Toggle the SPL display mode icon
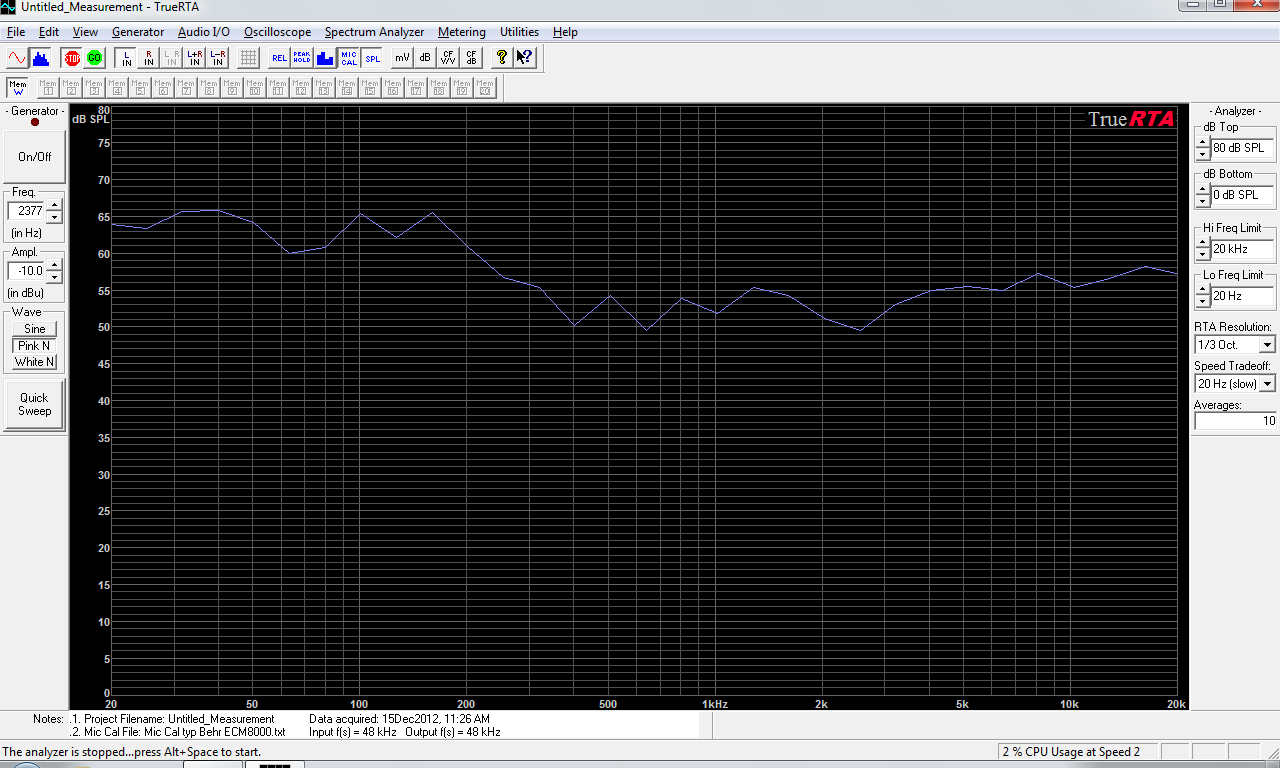This screenshot has width=1280, height=768. pyautogui.click(x=372, y=58)
